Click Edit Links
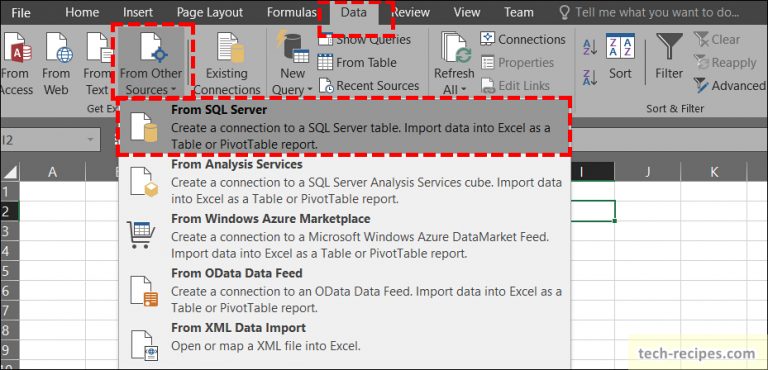 pyautogui.click(x=515, y=86)
